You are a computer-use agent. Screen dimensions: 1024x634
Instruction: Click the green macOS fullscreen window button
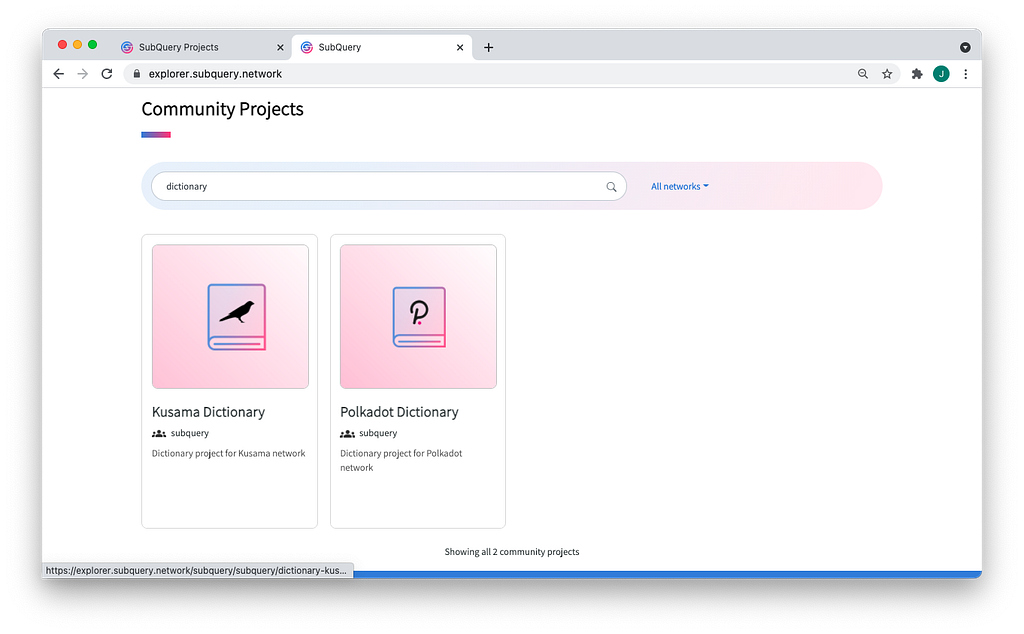pos(92,44)
